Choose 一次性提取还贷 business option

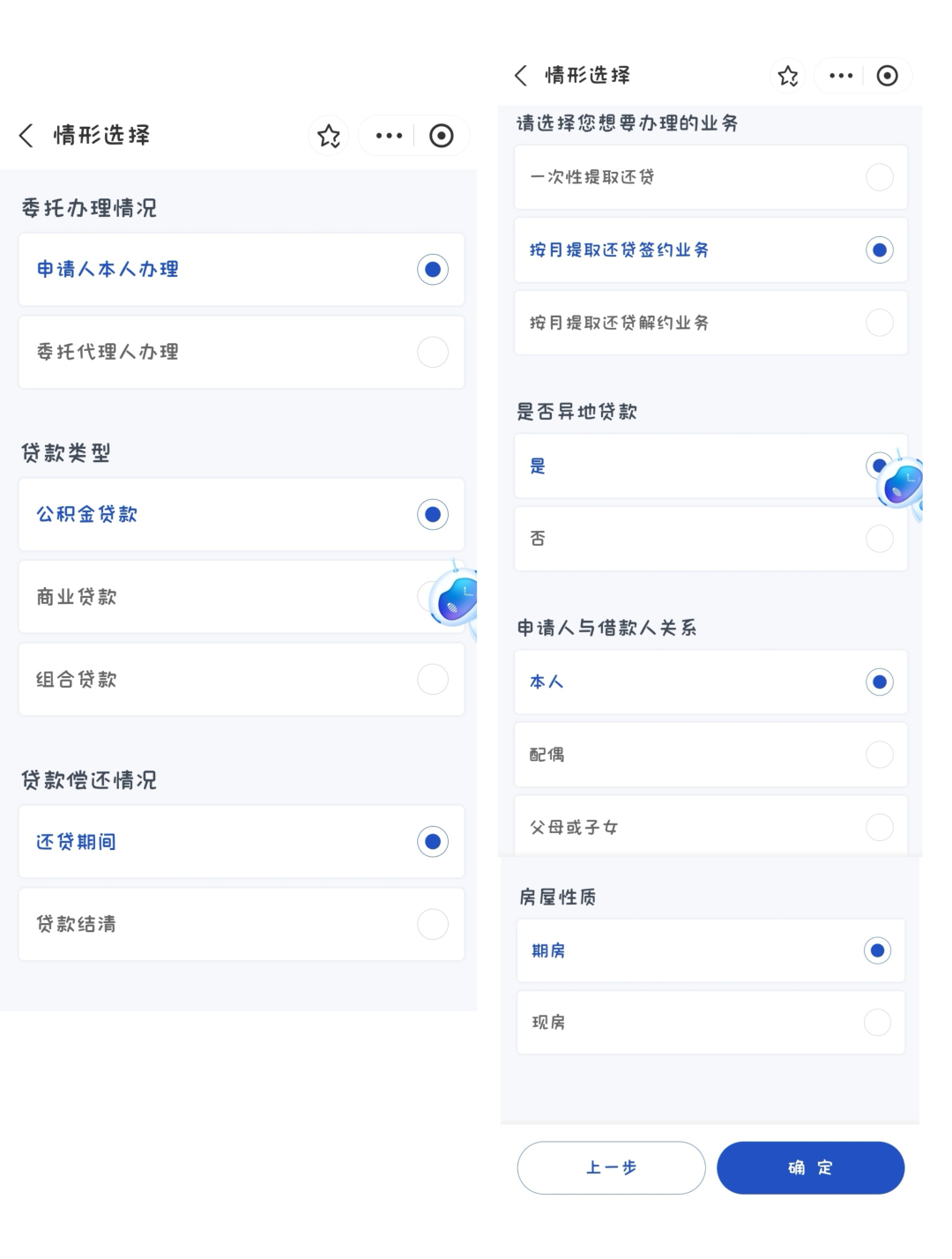tap(710, 177)
